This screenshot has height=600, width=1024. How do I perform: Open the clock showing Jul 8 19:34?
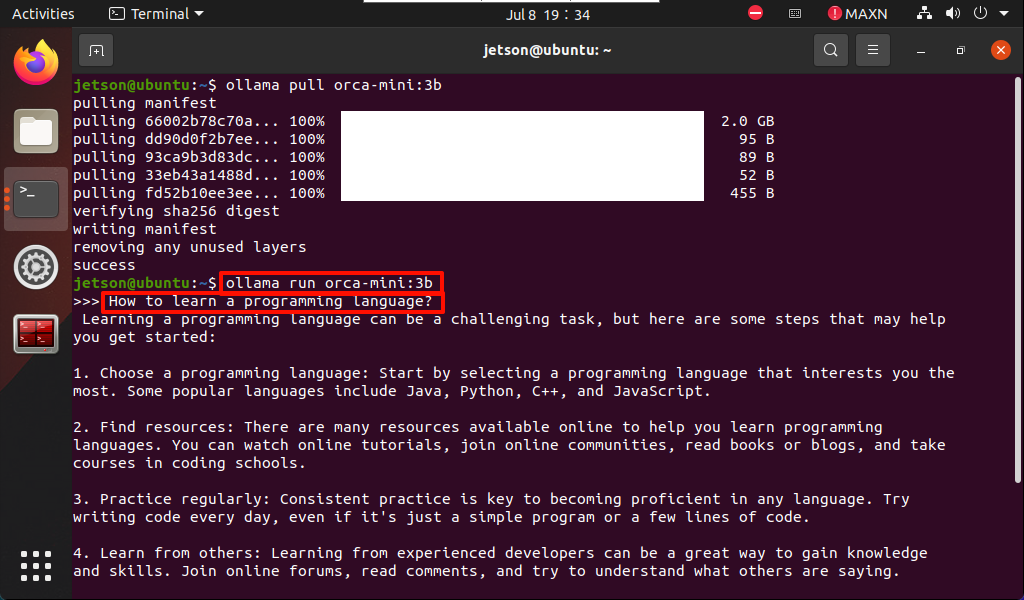pos(548,14)
